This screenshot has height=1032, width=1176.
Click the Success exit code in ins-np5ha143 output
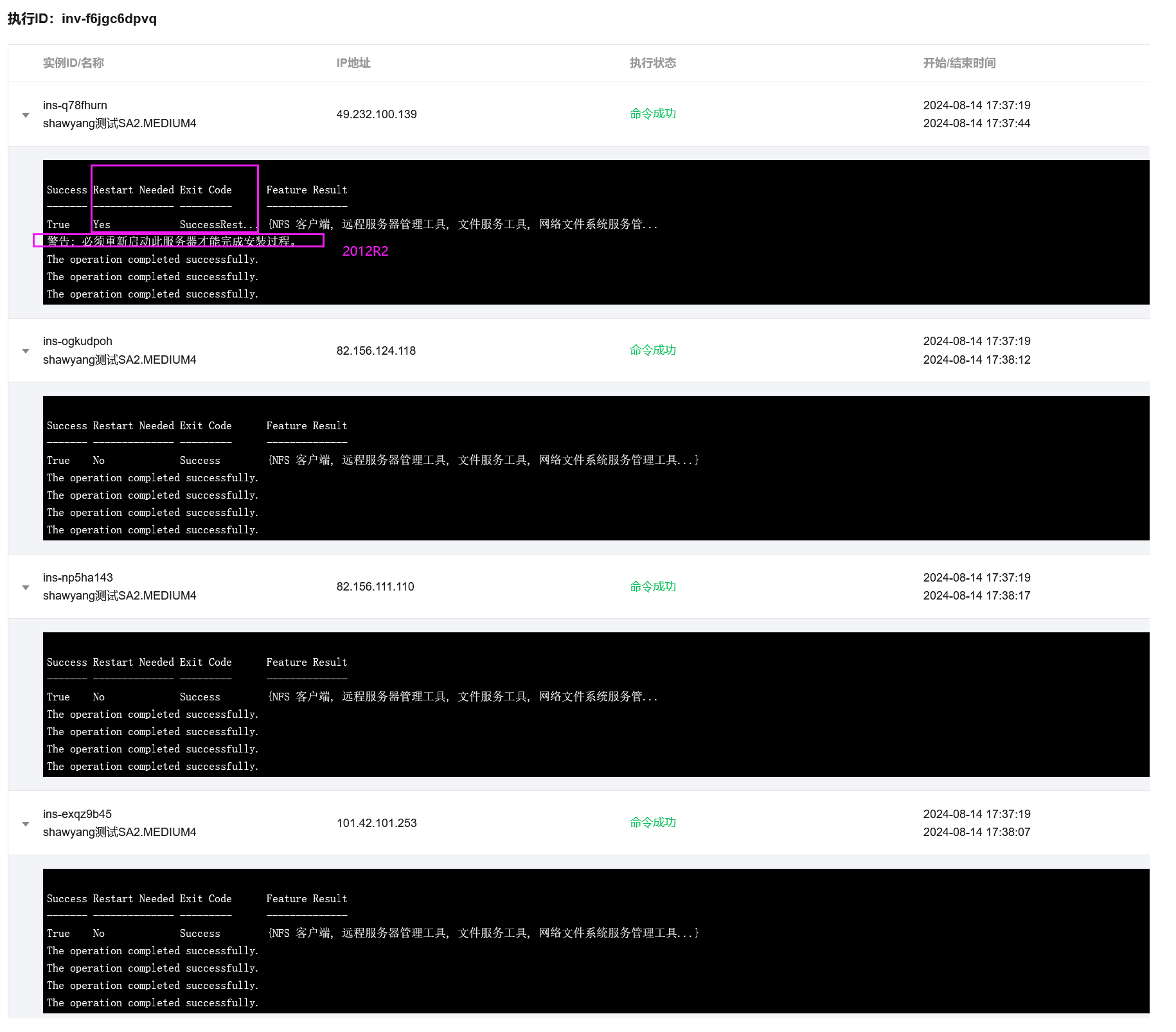pos(200,697)
